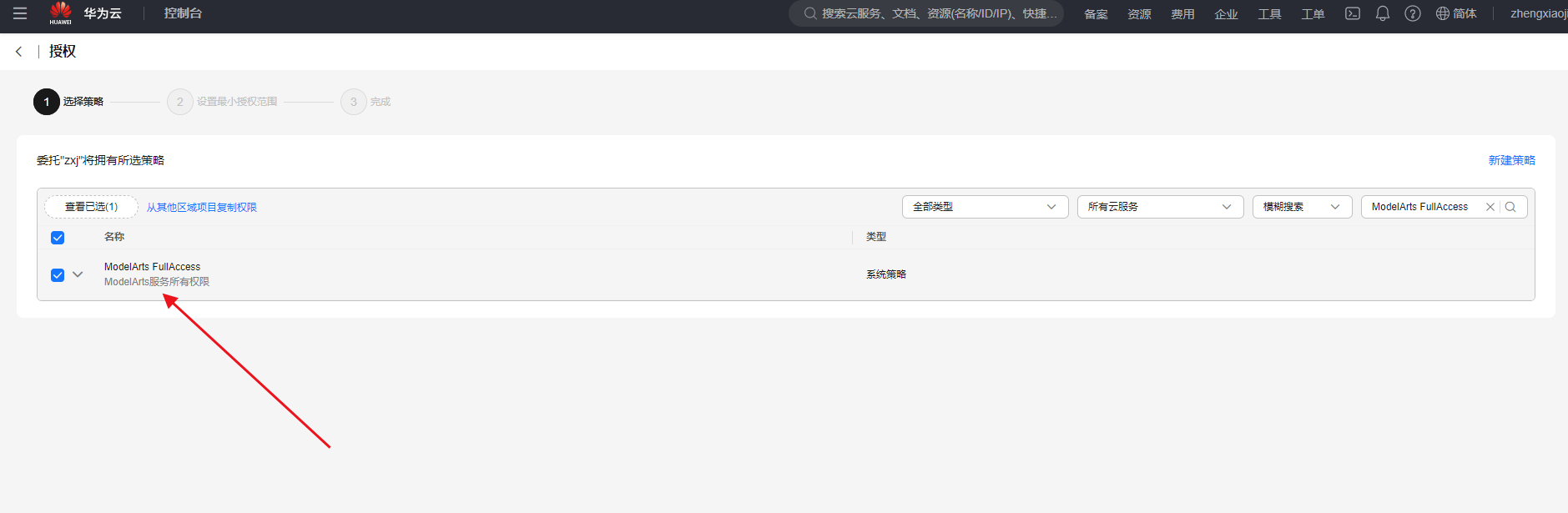Click 从其他区域项目复制权限 link
The image size is (1568, 513).
202,208
